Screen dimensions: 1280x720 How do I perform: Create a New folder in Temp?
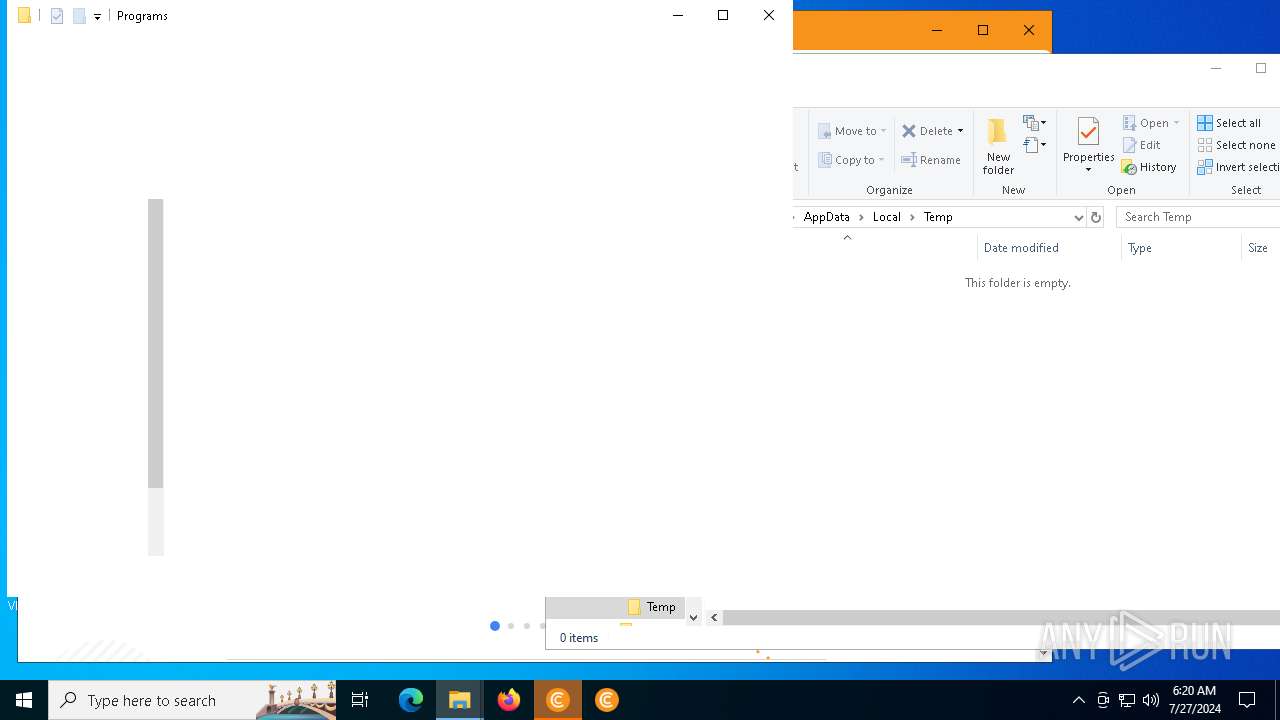[x=998, y=146]
